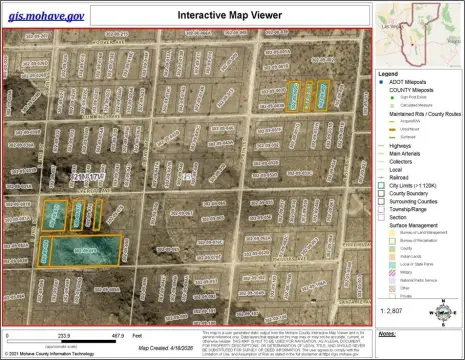Click the Map Created date text
Image resolution: width=465 pixels, height=360 pixels.
[166, 348]
